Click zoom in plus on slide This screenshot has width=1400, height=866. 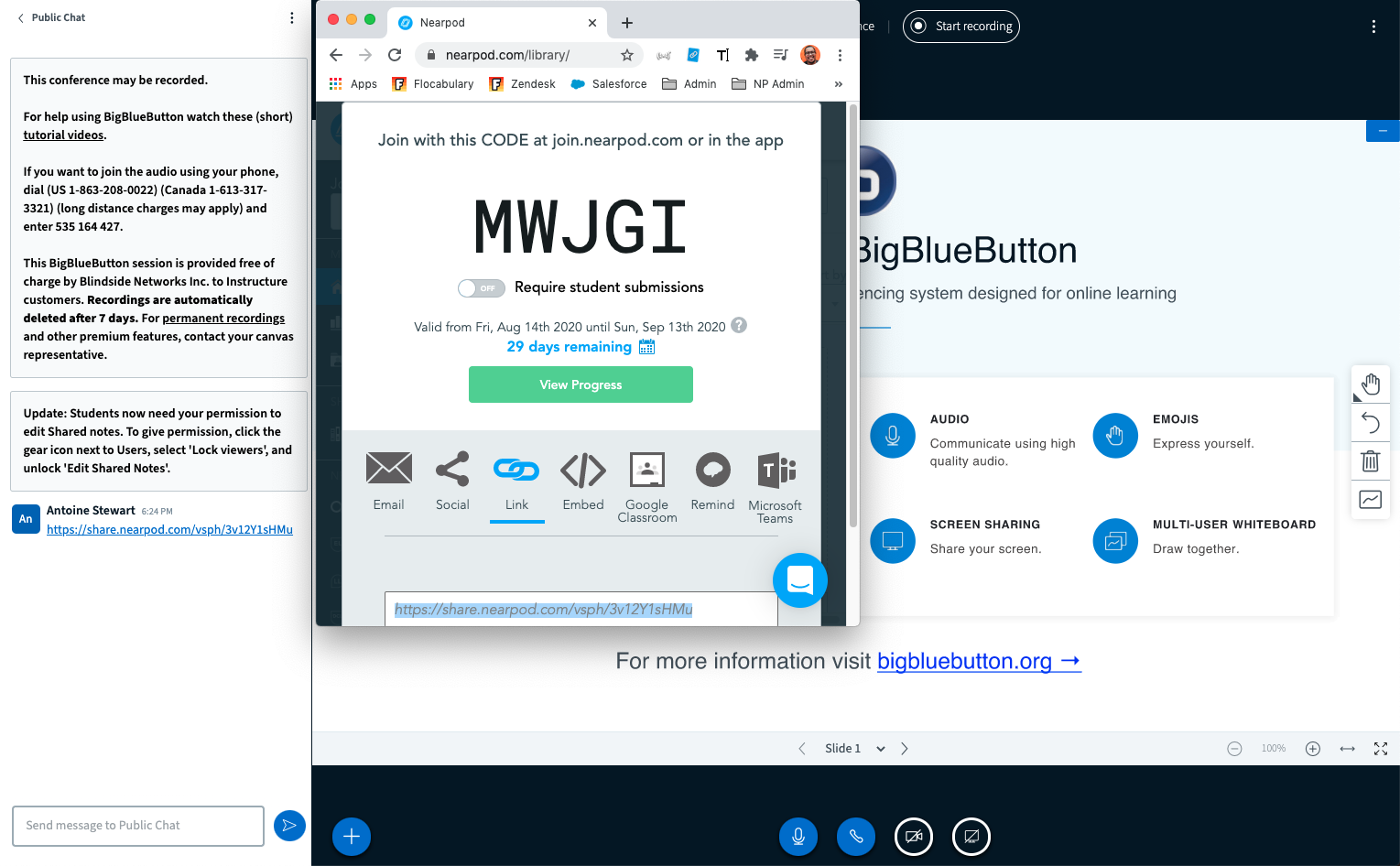click(1312, 749)
